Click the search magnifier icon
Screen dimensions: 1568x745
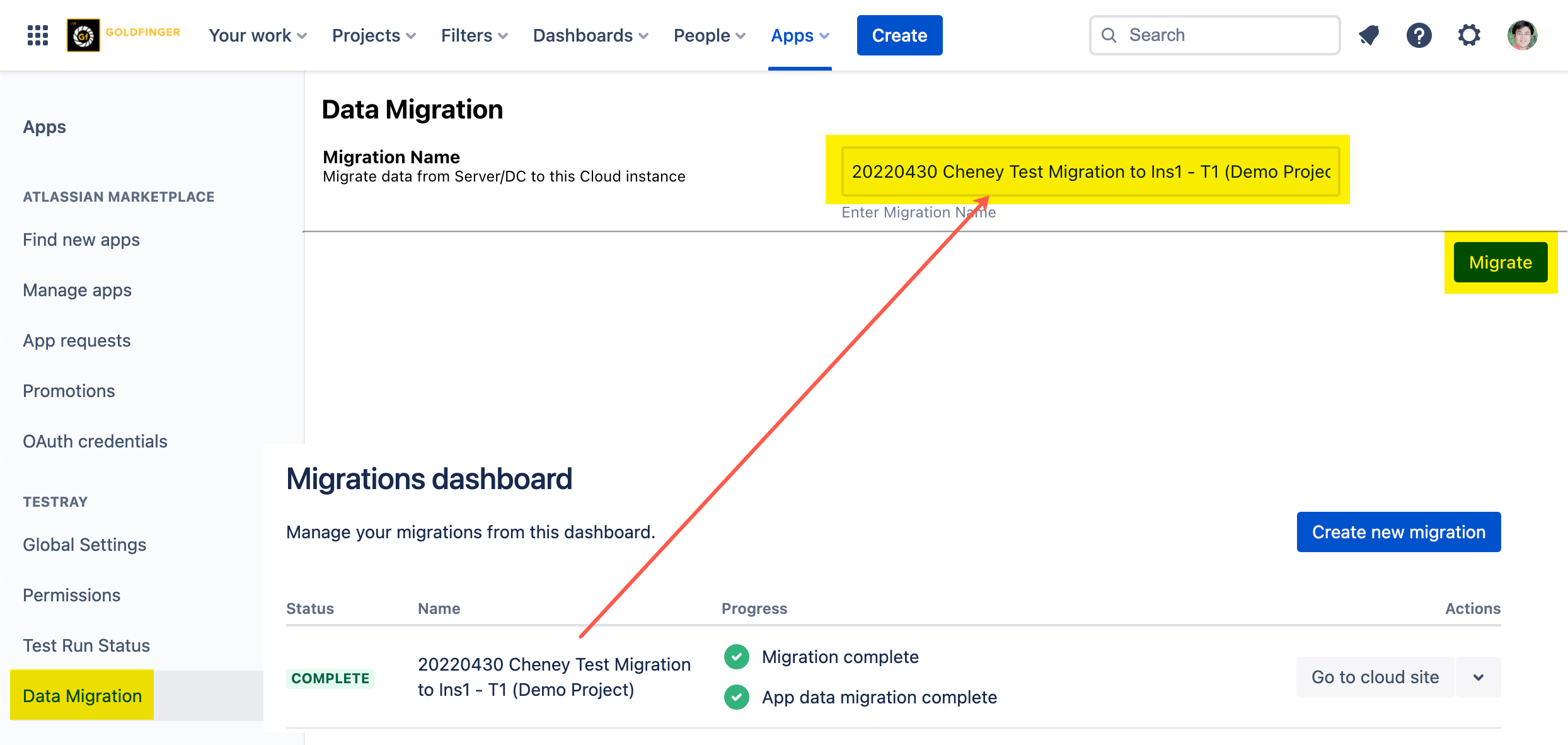[x=1109, y=35]
